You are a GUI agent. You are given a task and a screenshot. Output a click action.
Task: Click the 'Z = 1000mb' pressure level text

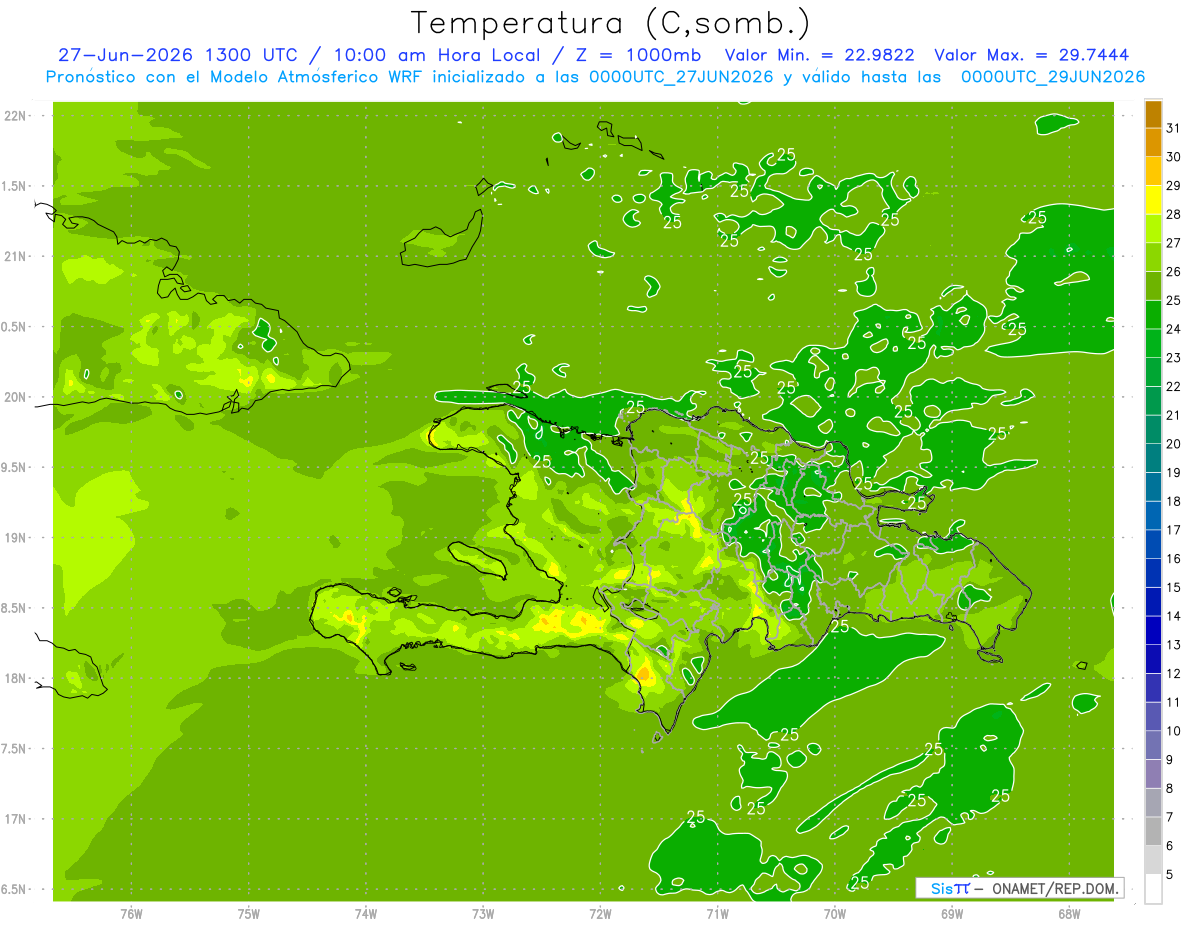pos(634,55)
